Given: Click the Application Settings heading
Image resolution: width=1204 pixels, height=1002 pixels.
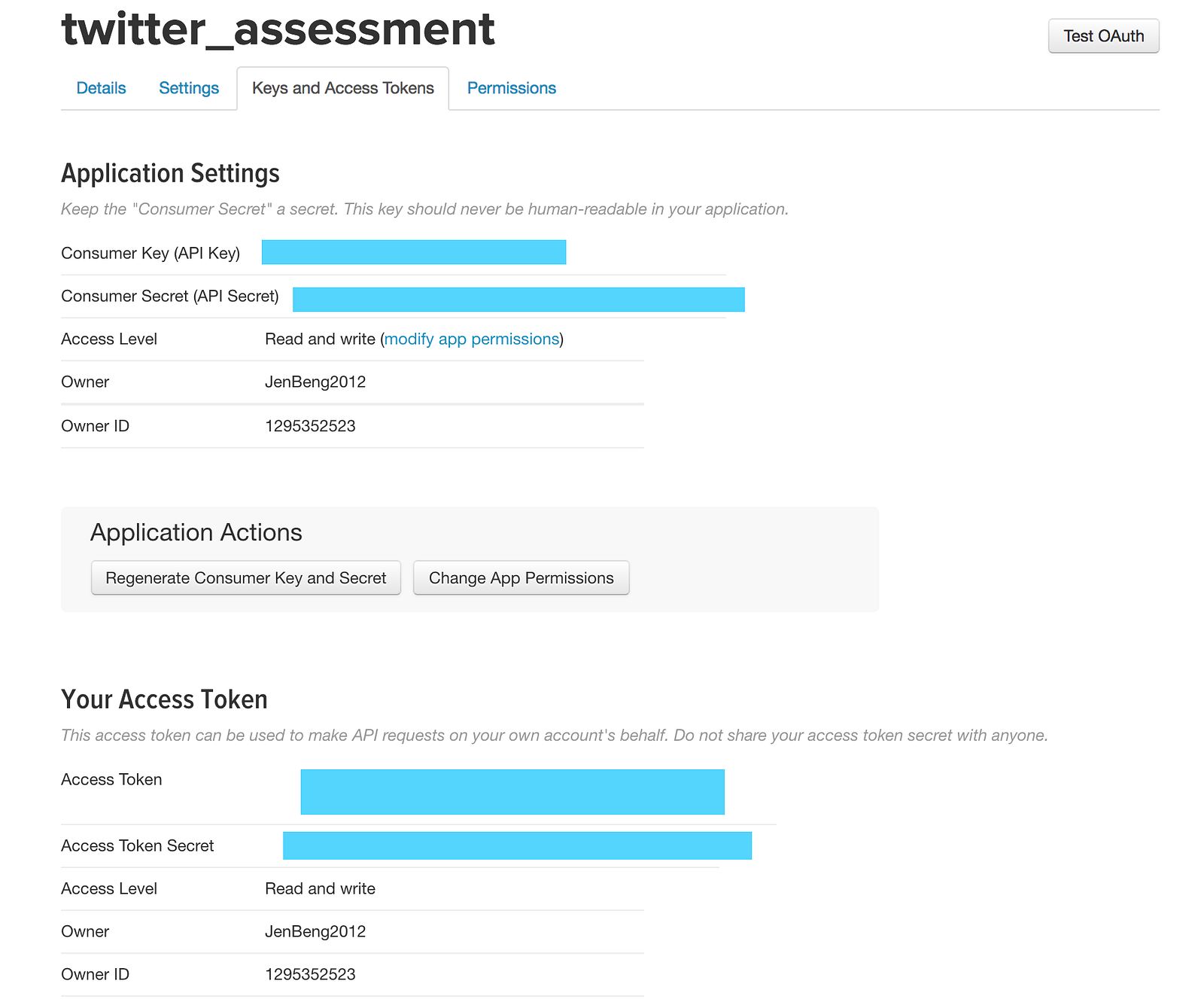Looking at the screenshot, I should coord(170,174).
